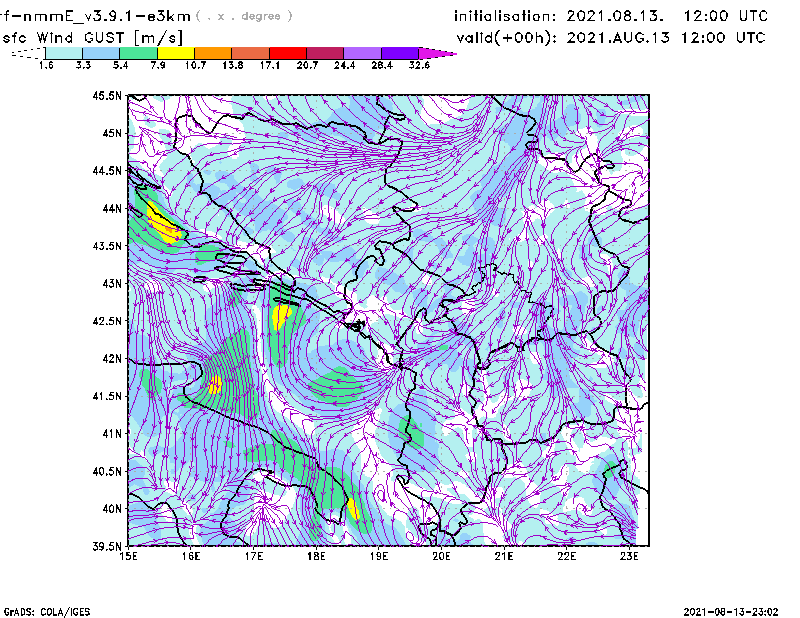800x618 pixels.
Task: Click the 39.5N latitude label
Action: coord(107,546)
